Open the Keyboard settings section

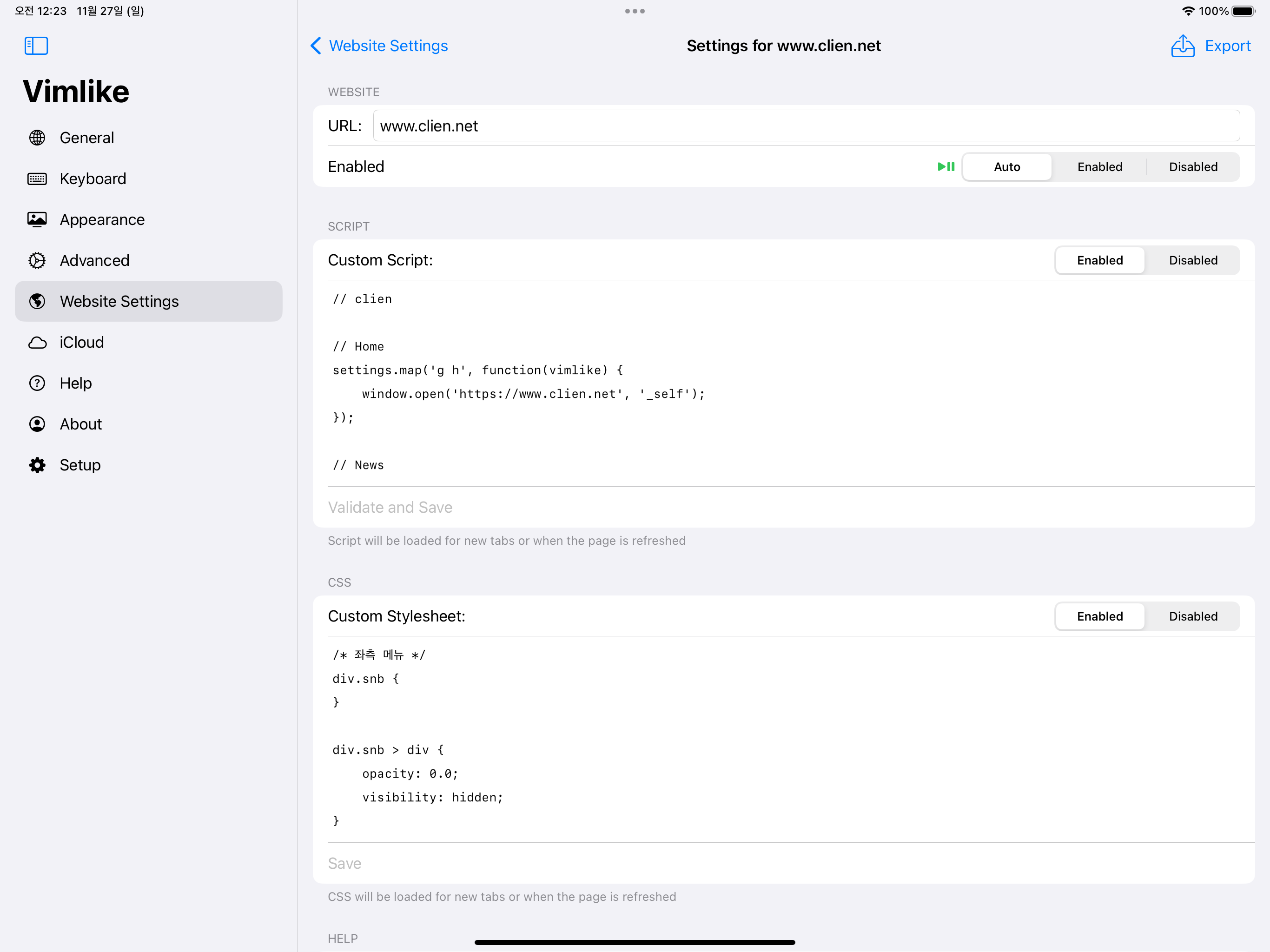[x=149, y=178]
